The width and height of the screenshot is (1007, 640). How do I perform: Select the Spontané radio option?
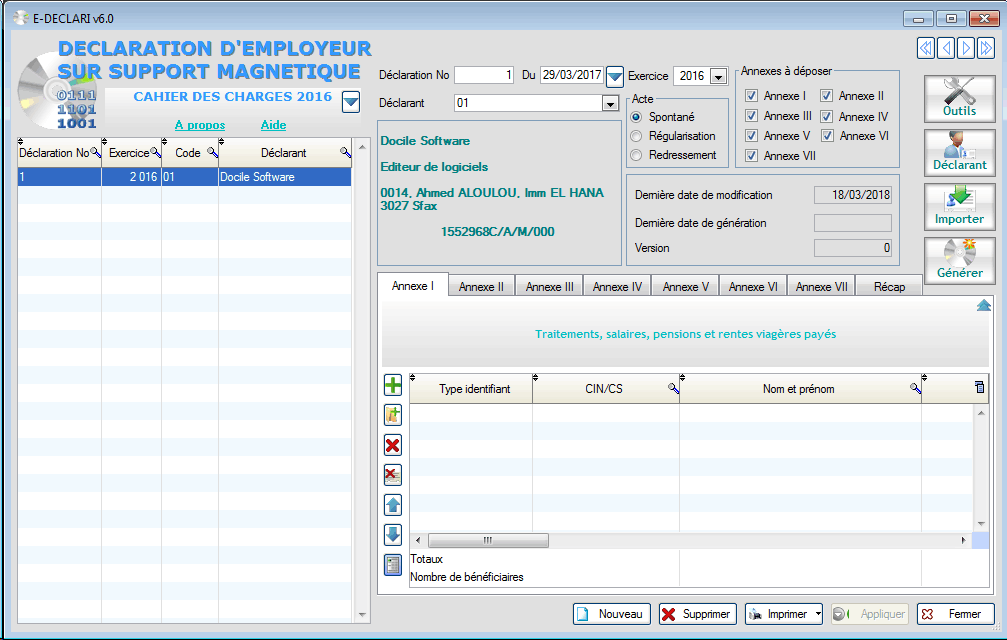point(636,117)
